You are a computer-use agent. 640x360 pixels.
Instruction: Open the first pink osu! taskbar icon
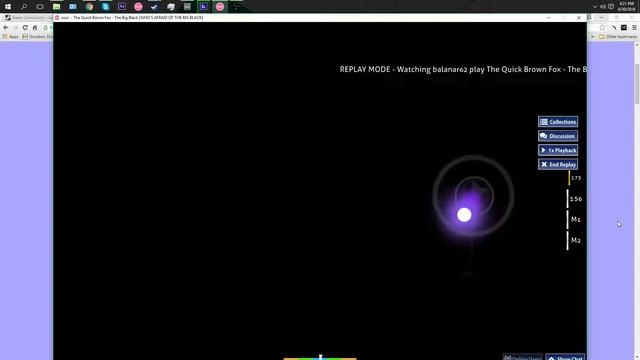click(138, 7)
